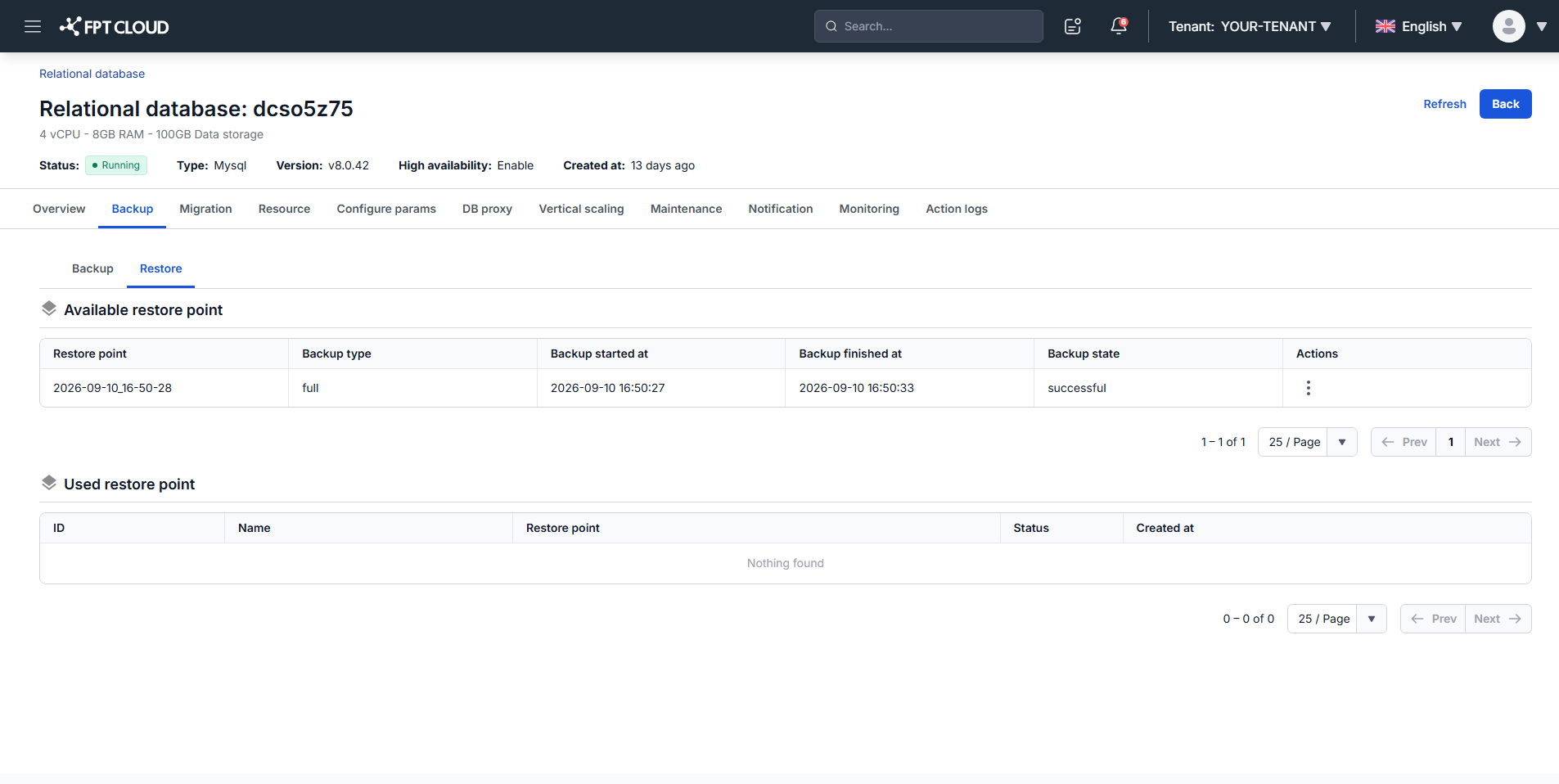Click Prev in used restore point pagination

coord(1433,619)
